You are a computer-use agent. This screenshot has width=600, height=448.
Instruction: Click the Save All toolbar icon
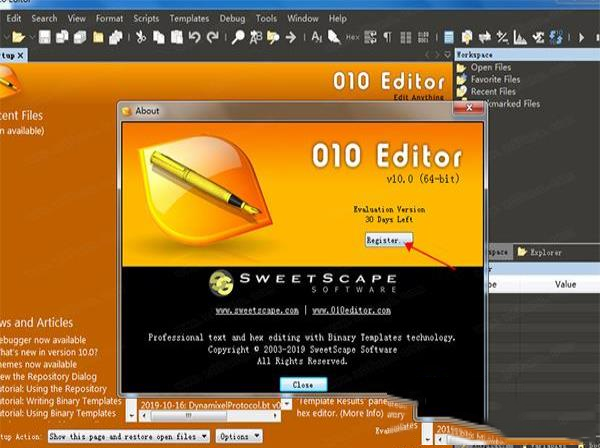(x=80, y=37)
